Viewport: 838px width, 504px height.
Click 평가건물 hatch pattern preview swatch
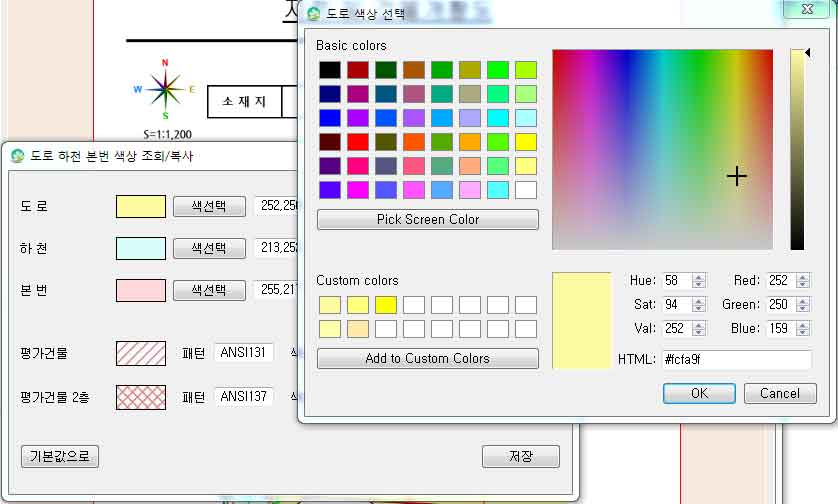140,353
